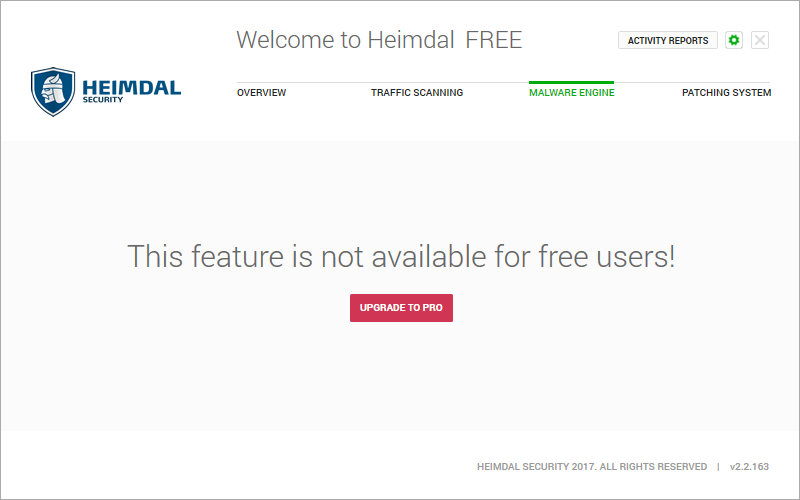This screenshot has width=800, height=500.
Task: Click the 'not available for free users' message
Action: click(x=401, y=257)
